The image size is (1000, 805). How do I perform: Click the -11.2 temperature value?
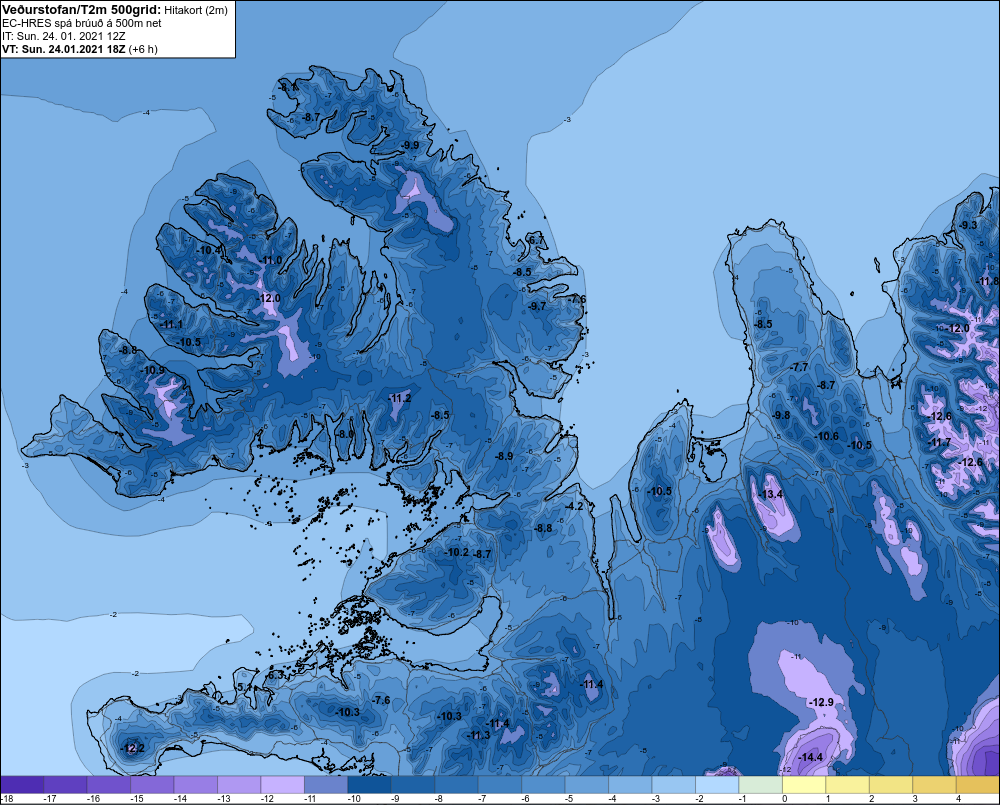400,398
